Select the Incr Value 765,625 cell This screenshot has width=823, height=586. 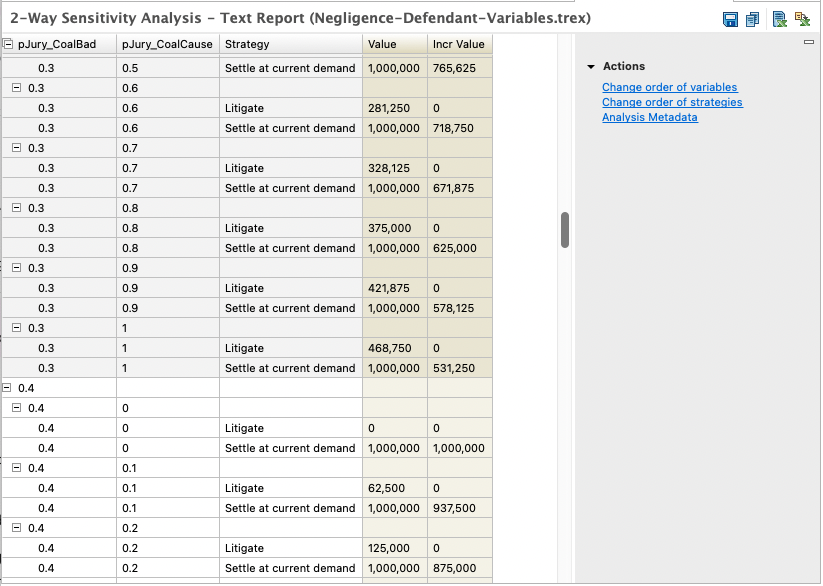pos(460,68)
